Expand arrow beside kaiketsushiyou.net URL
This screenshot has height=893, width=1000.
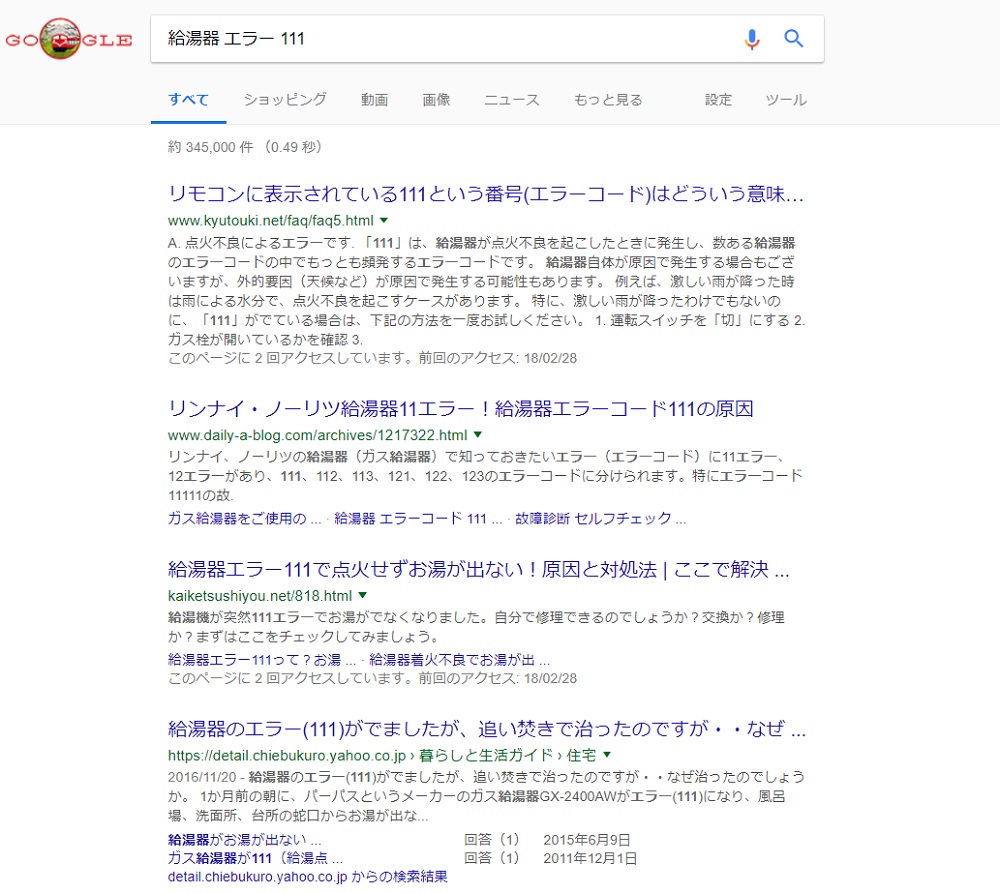[362, 595]
